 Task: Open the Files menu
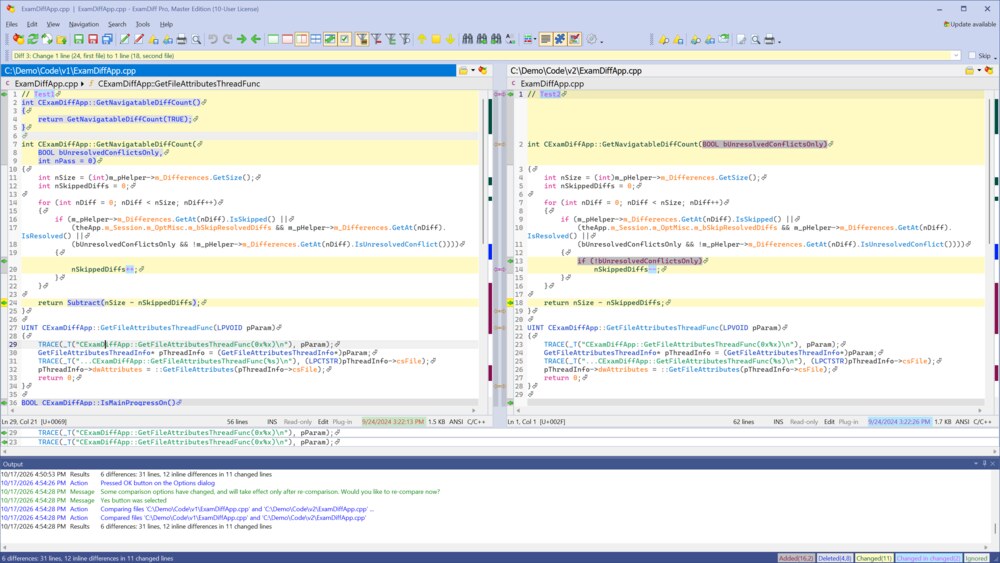(x=11, y=24)
